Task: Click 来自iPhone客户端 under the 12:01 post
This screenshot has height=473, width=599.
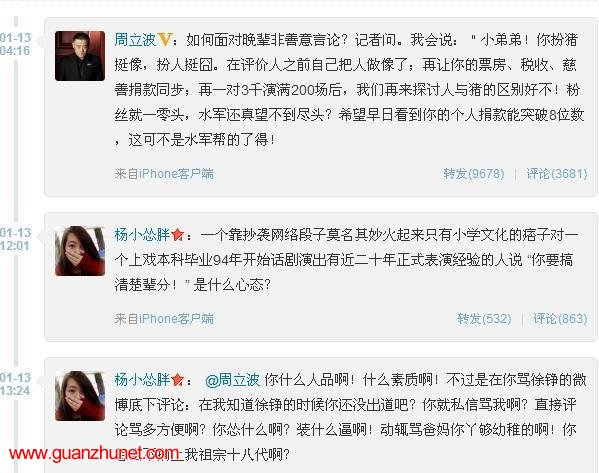Action: tap(164, 319)
